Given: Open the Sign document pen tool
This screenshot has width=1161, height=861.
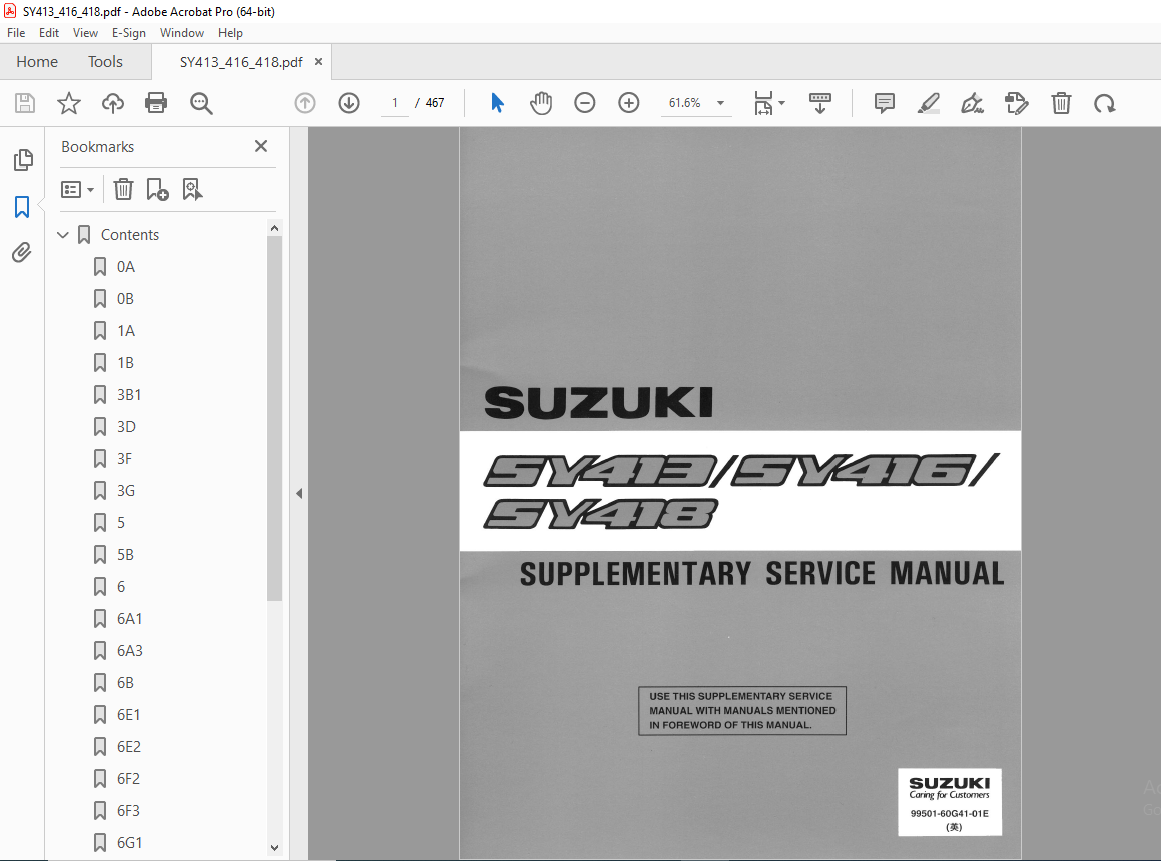Looking at the screenshot, I should [972, 103].
